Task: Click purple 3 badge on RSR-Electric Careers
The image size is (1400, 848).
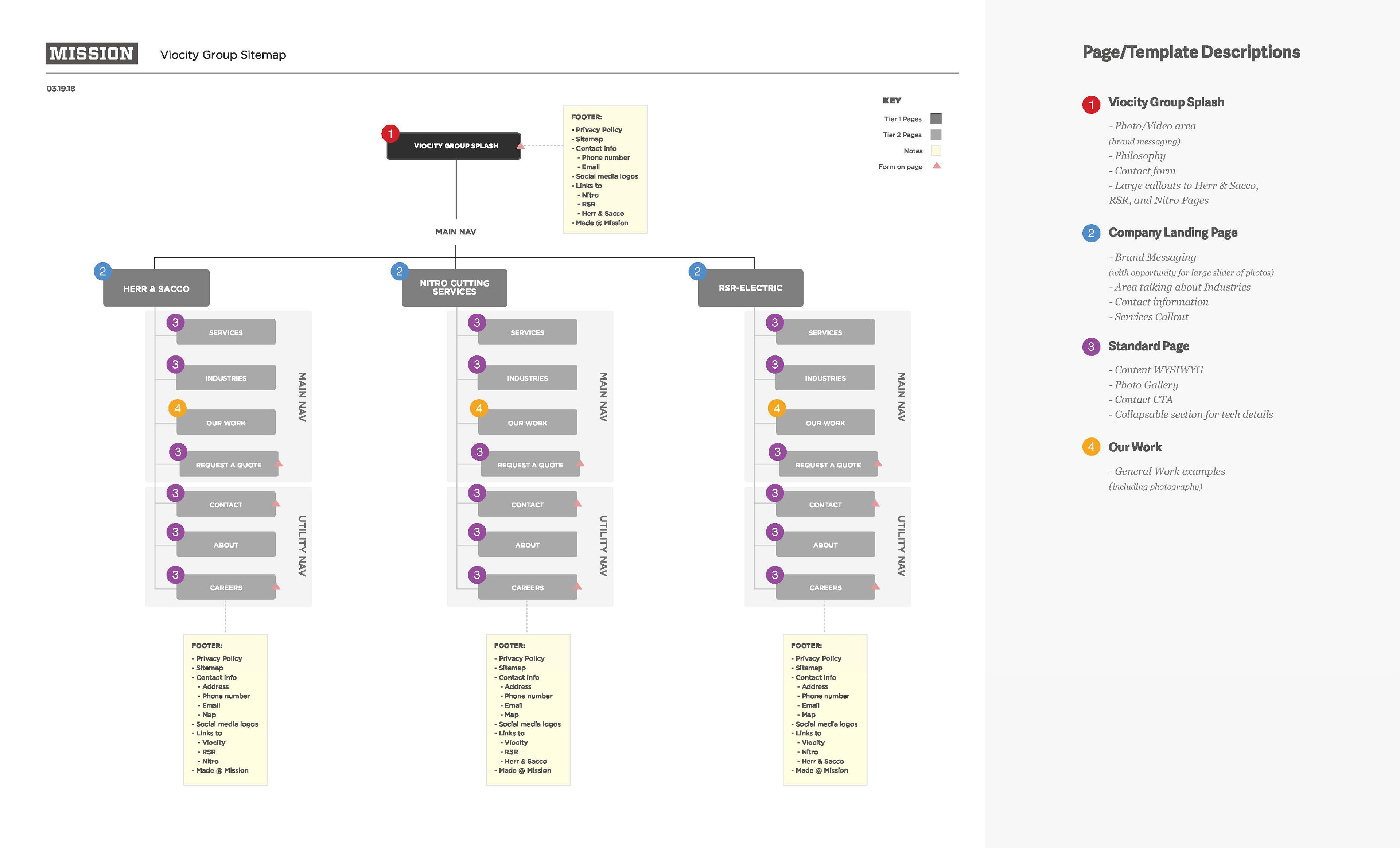Action: point(774,575)
